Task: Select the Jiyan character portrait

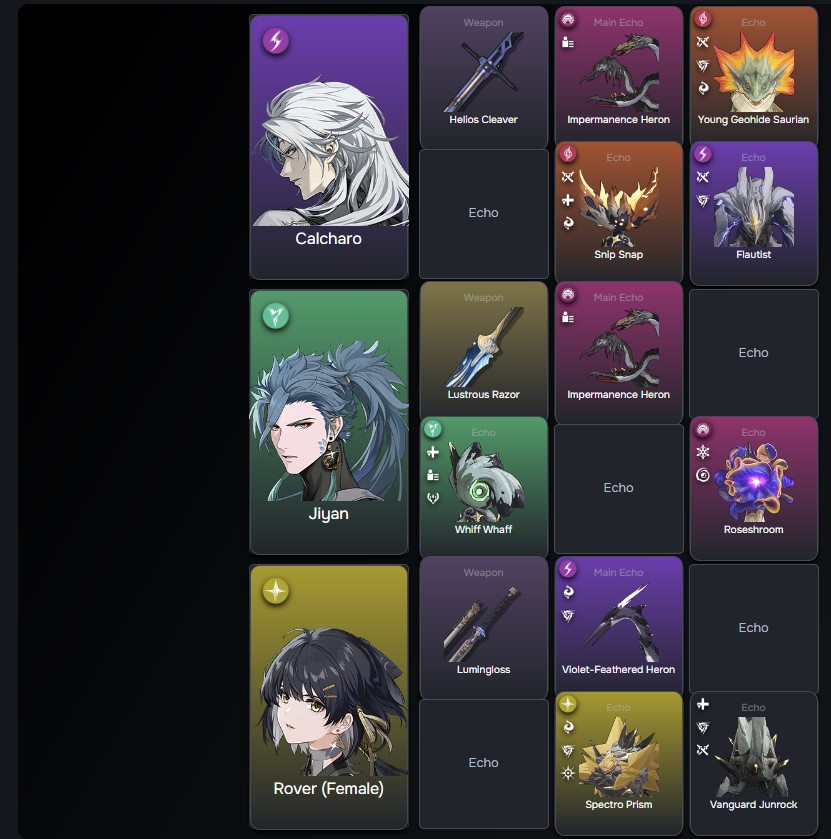Action: [329, 422]
